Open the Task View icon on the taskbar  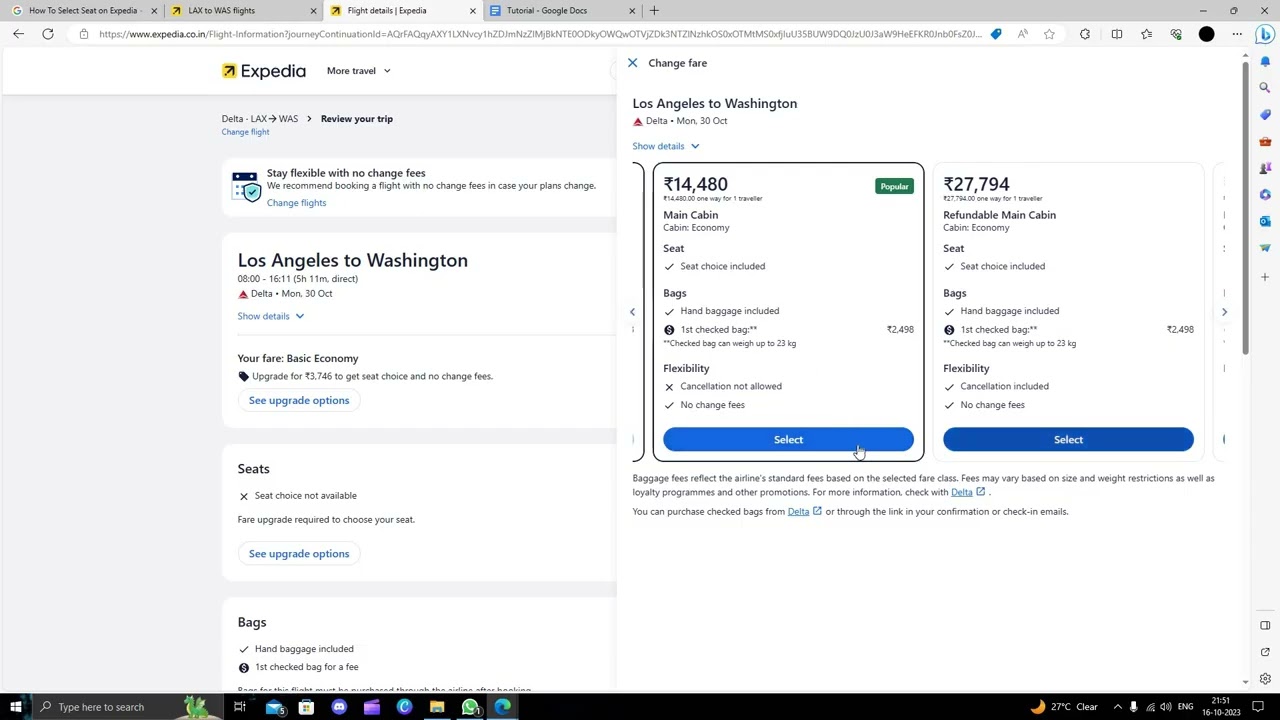tap(240, 707)
